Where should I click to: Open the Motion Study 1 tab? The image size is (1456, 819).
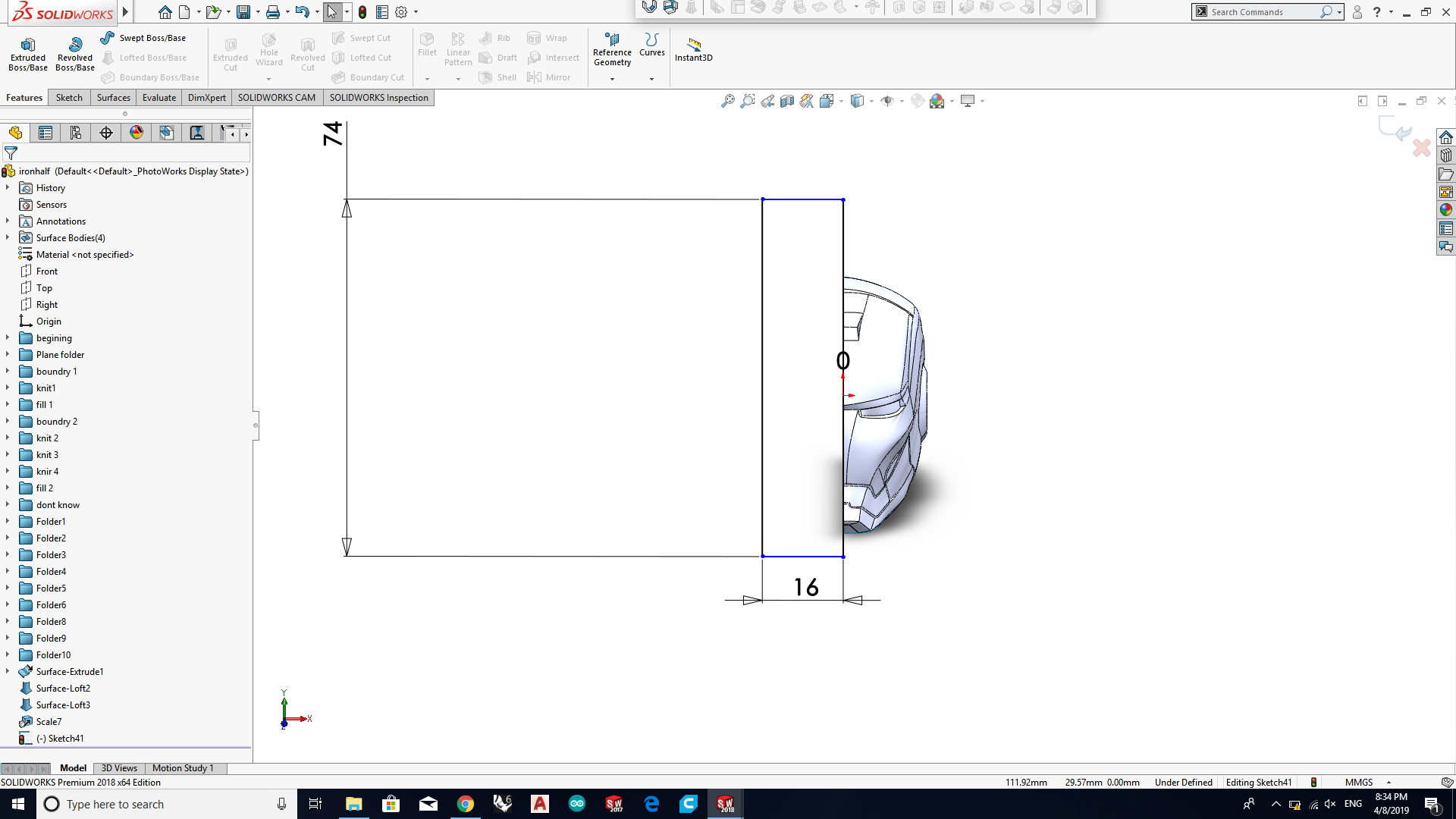pyautogui.click(x=183, y=768)
